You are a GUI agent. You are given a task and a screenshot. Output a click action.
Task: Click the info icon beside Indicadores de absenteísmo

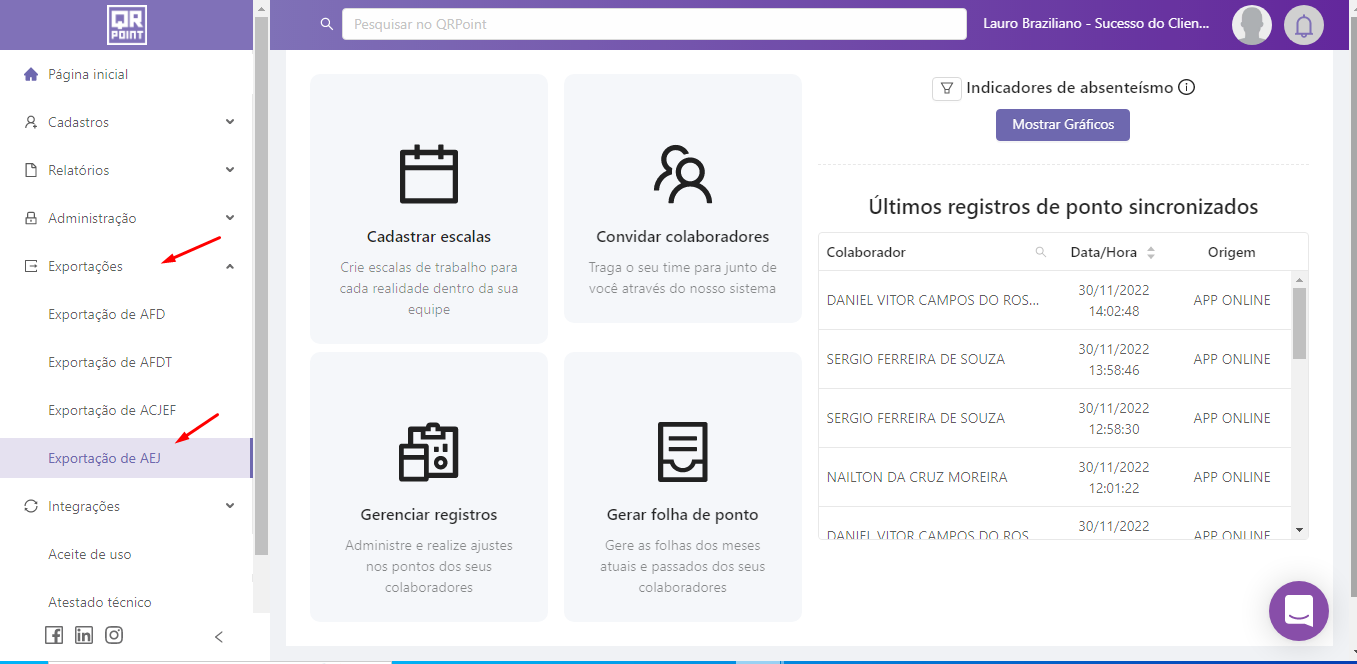coord(1187,87)
